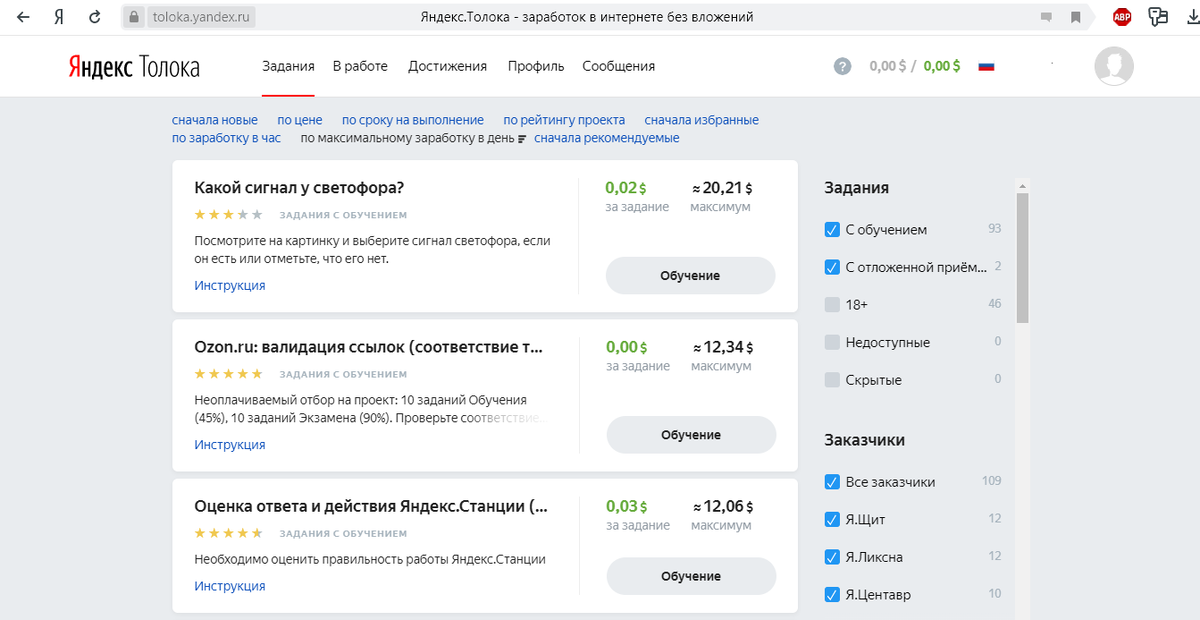Image resolution: width=1200 pixels, height=620 pixels.
Task: Click the address bar 'toloka.yandex.ru'
Action: [202, 17]
